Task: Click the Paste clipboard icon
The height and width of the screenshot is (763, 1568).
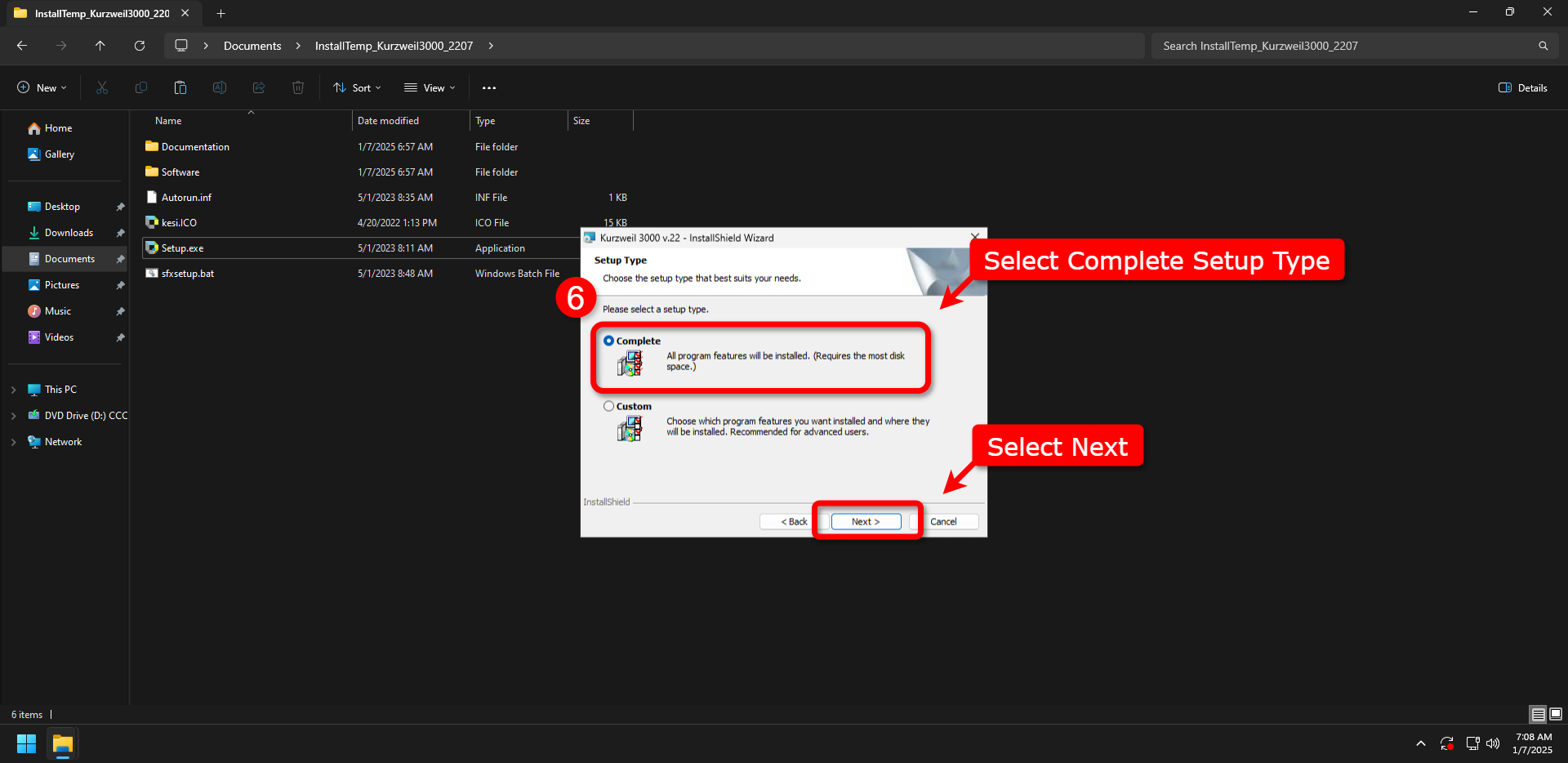Action: click(180, 87)
